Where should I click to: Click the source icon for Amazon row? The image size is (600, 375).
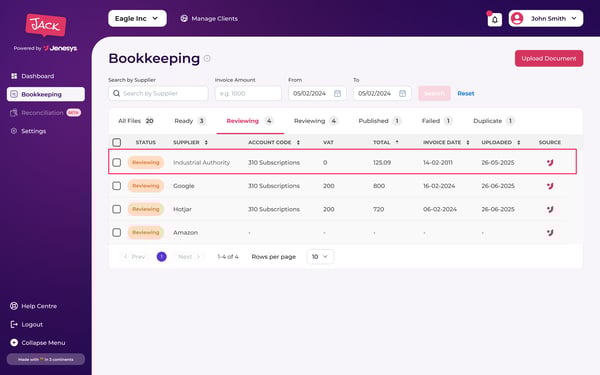550,233
